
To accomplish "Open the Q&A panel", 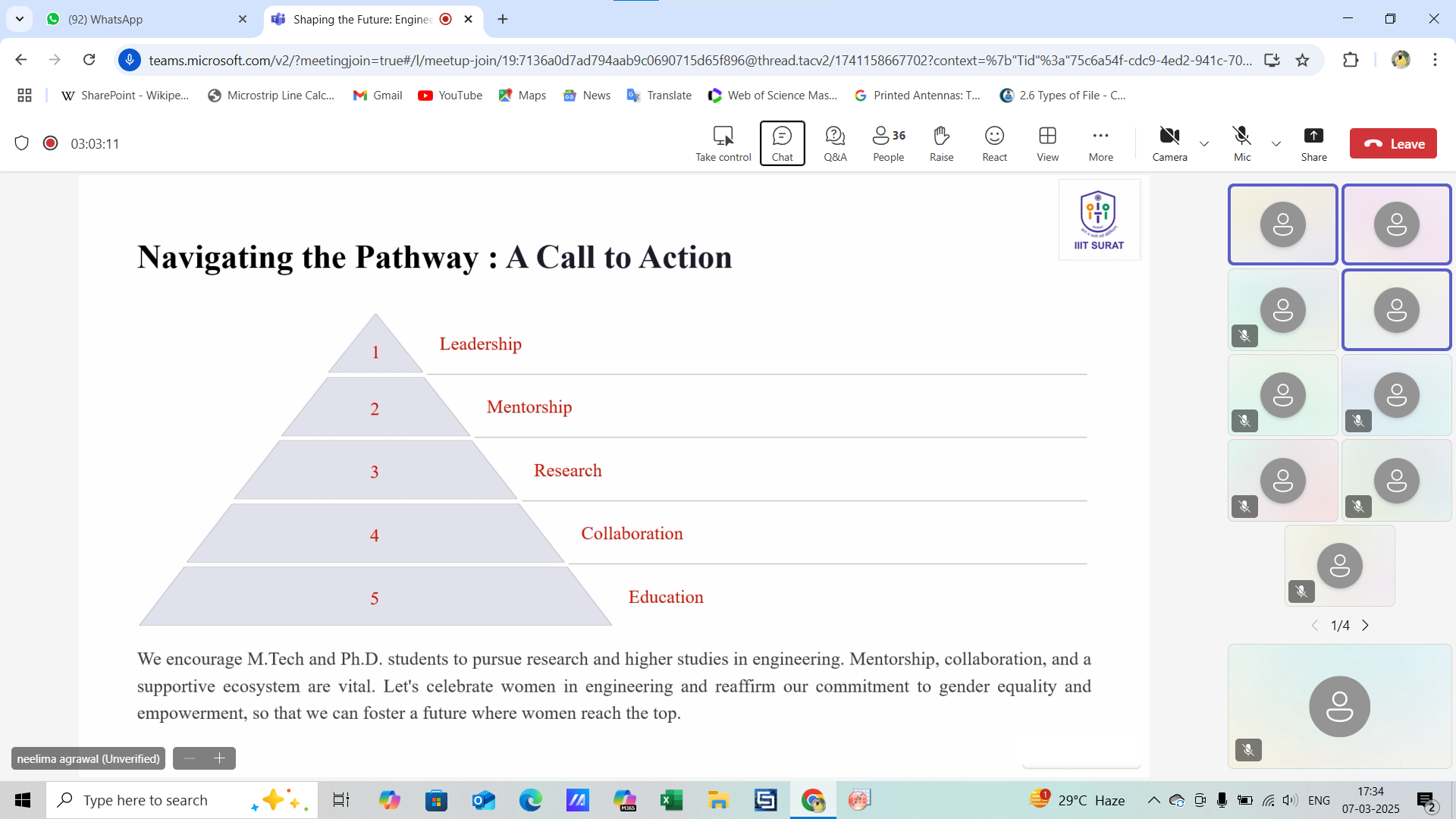I will pos(835,143).
